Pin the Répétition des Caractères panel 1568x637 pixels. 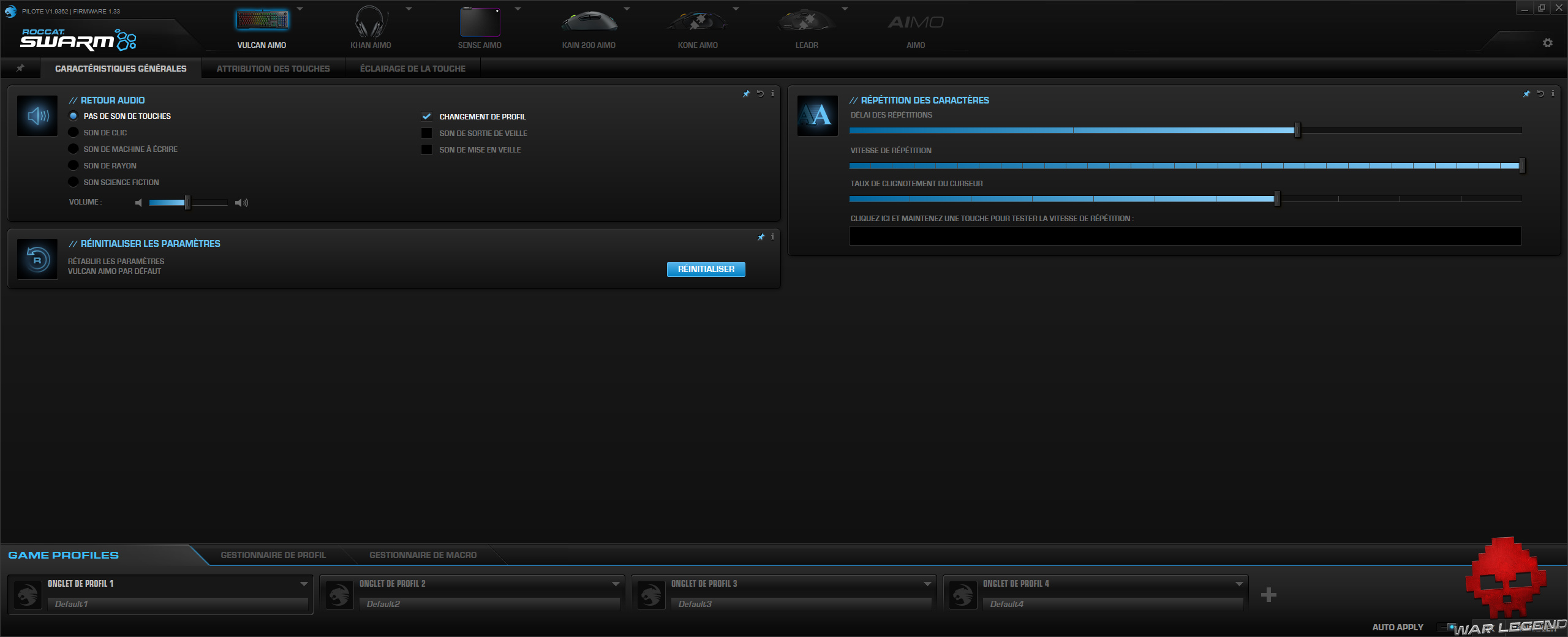tap(1526, 94)
